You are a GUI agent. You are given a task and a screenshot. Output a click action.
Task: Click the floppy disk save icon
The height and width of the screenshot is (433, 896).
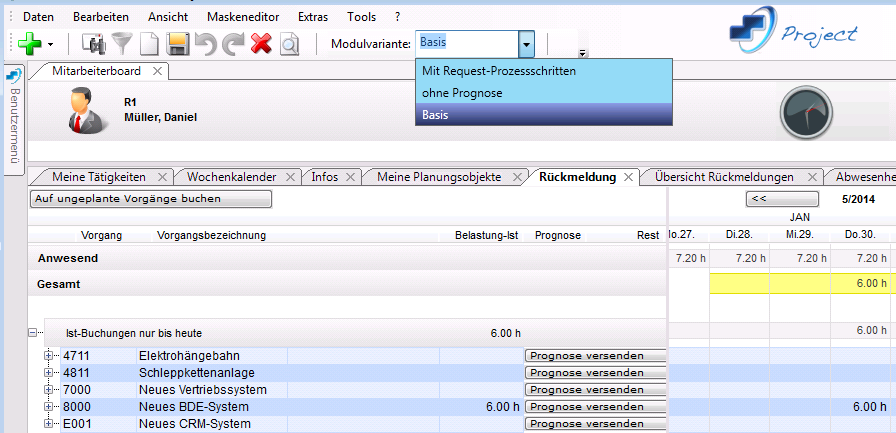pyautogui.click(x=178, y=44)
